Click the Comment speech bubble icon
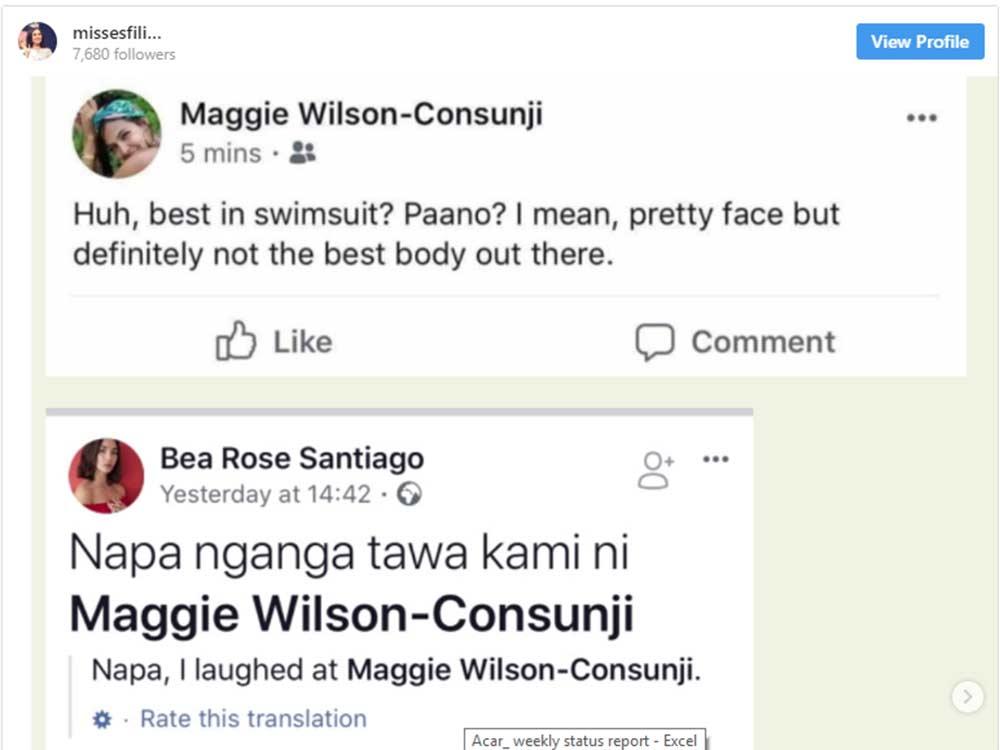Screen dimensions: 1000x750 [655, 342]
